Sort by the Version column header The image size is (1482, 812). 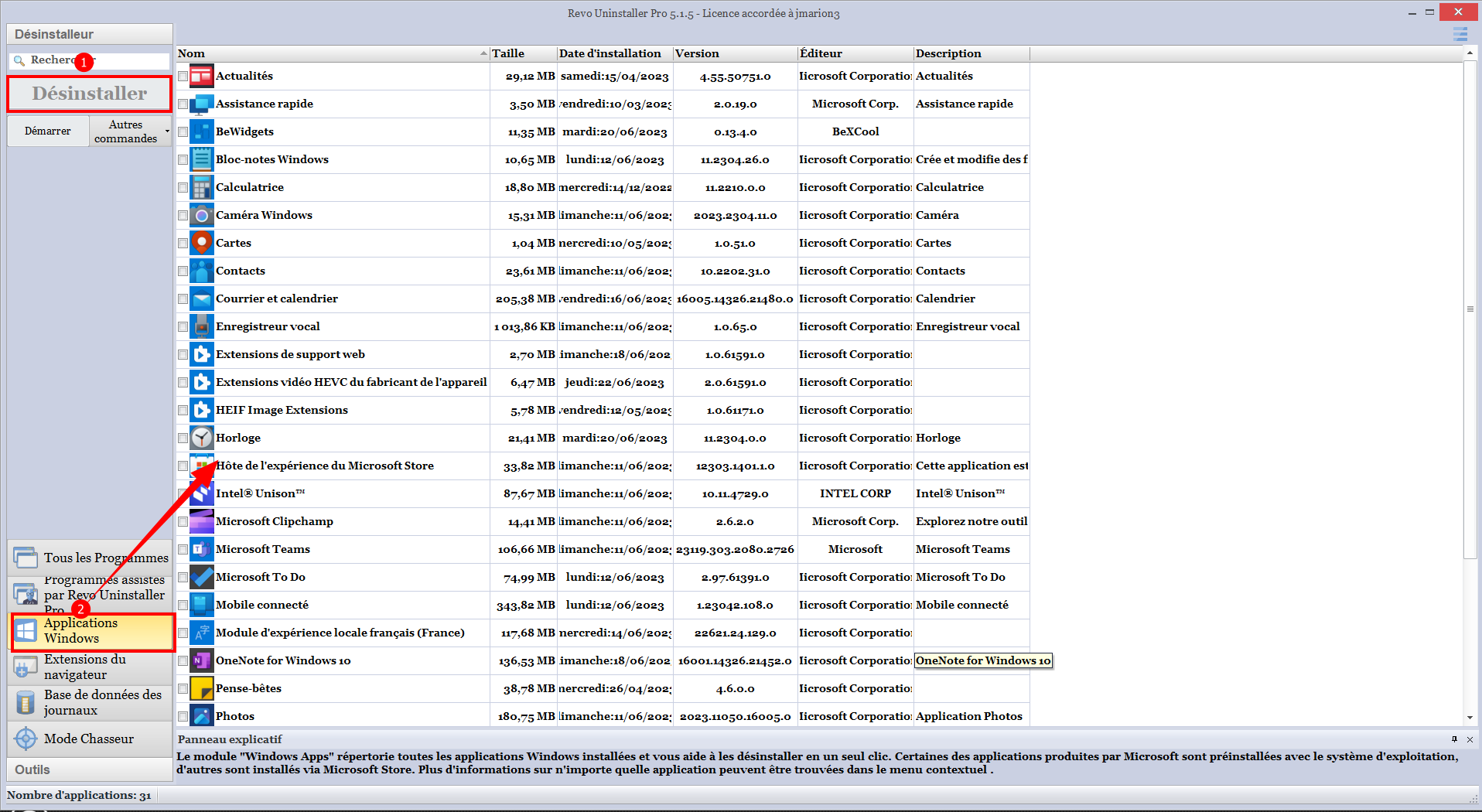(735, 53)
